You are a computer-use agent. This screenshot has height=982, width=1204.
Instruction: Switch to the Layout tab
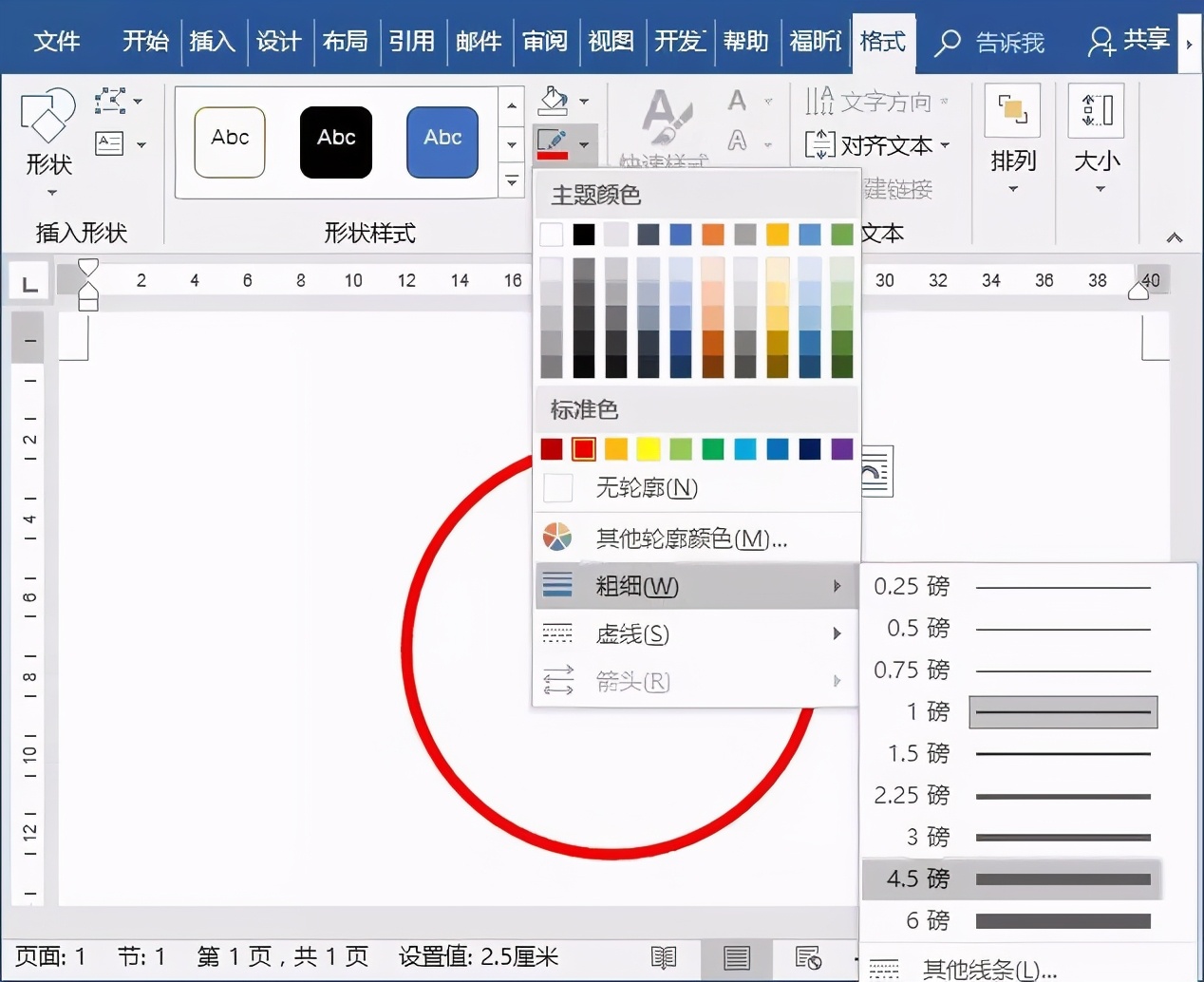click(x=345, y=41)
